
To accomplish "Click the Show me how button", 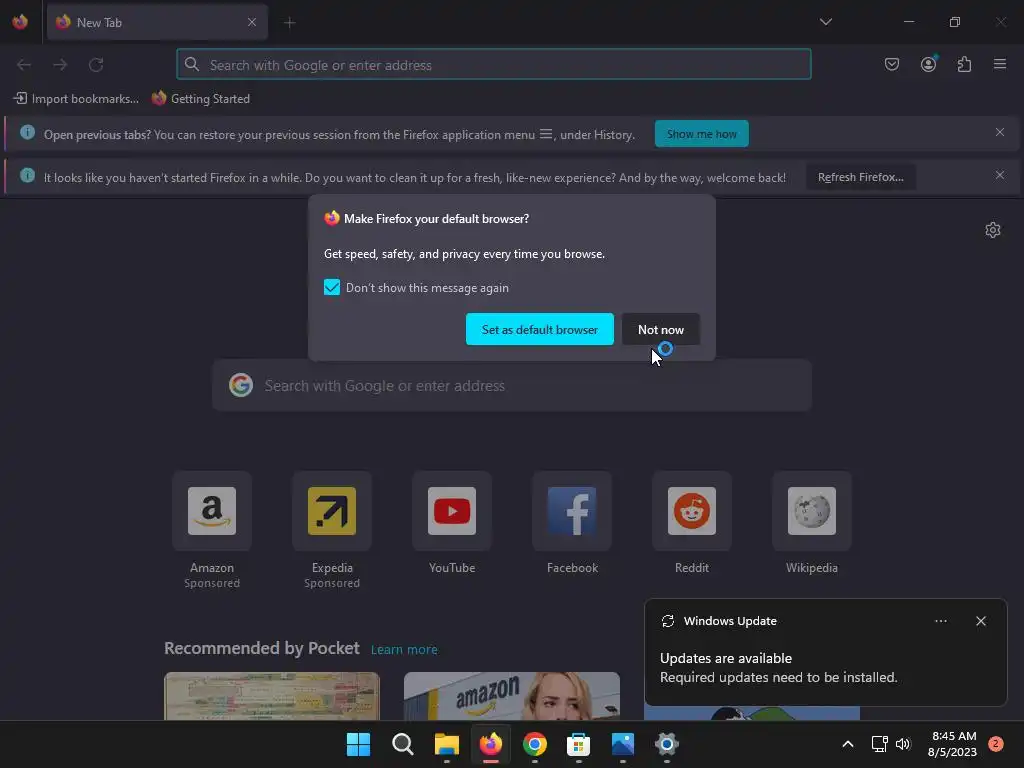I will [701, 134].
